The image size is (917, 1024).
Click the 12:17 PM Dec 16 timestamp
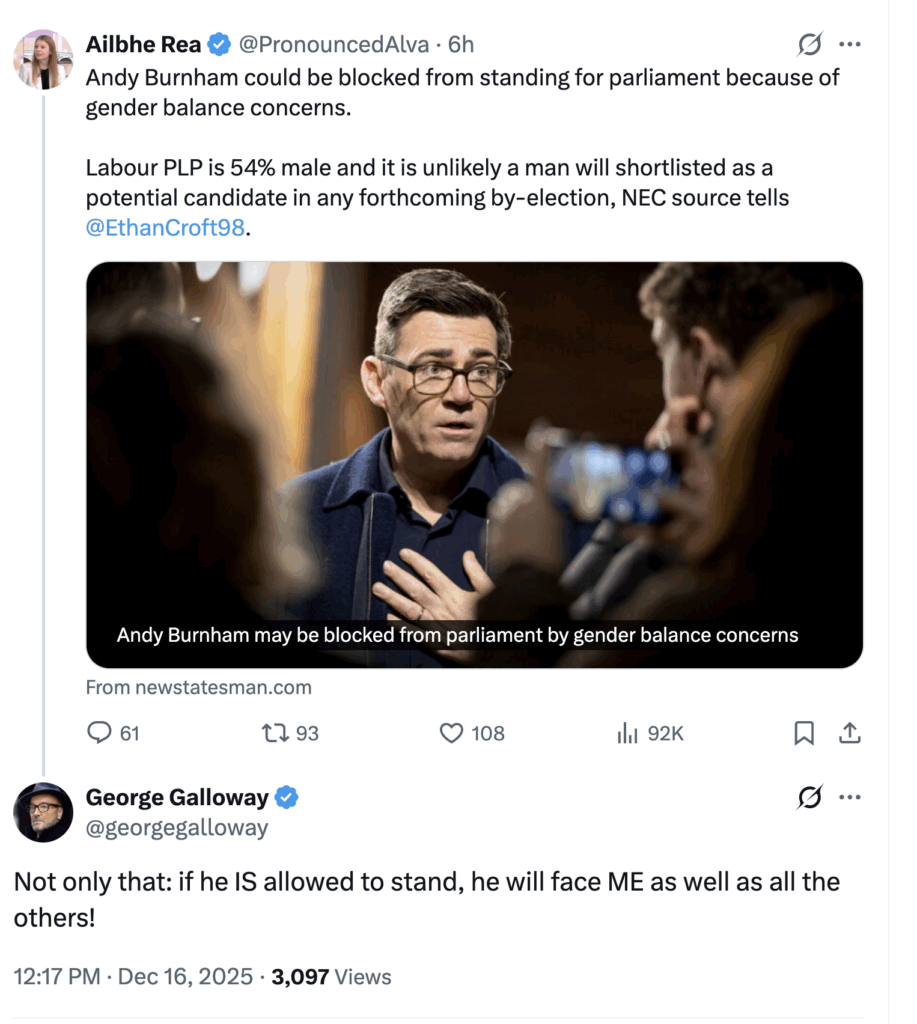point(132,977)
